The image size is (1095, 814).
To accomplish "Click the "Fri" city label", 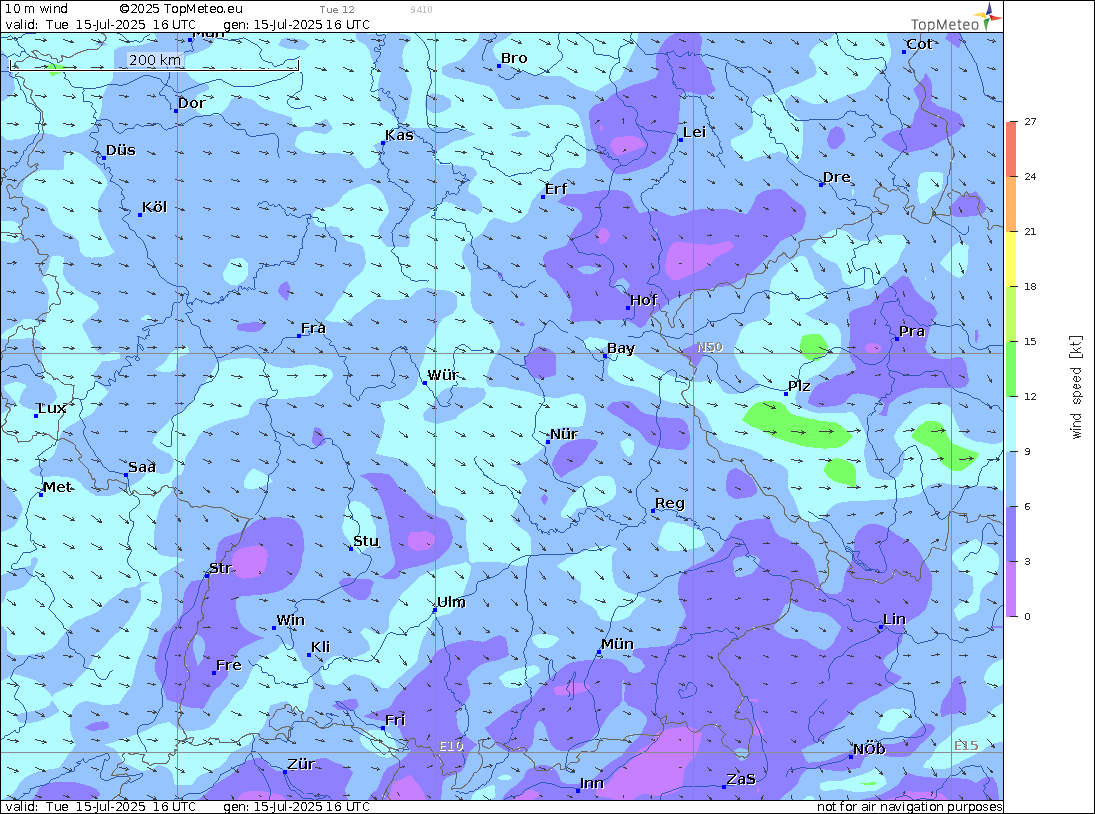I will point(395,720).
